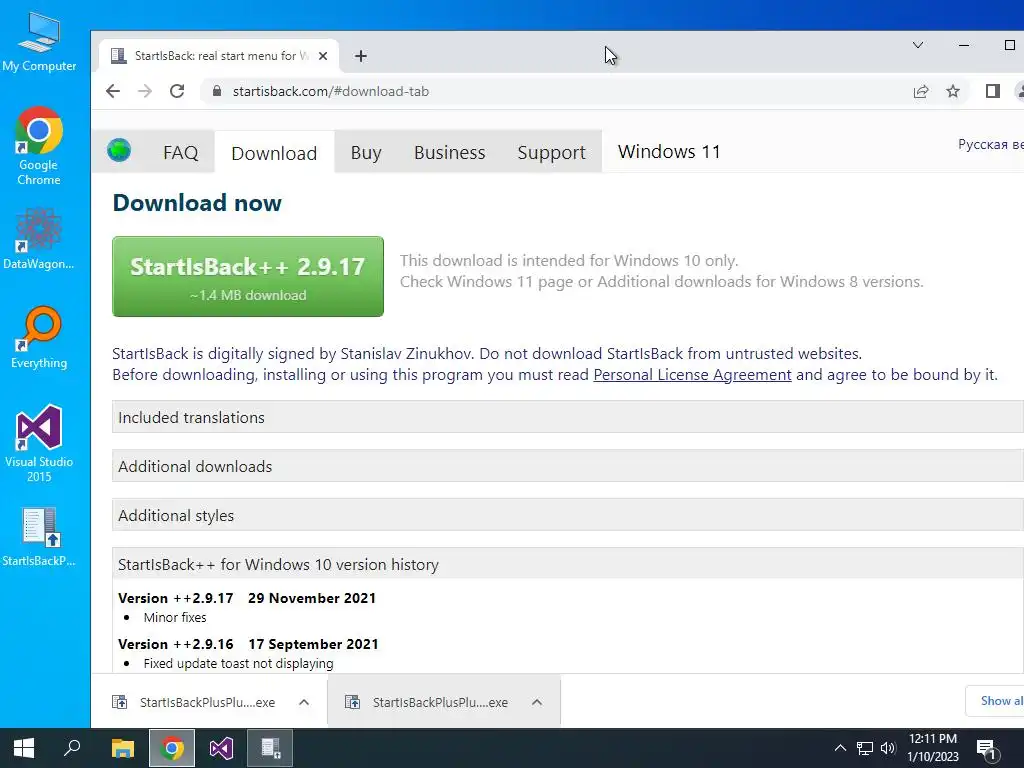This screenshot has height=768, width=1024.
Task: Select the Download tab
Action: coord(274,153)
